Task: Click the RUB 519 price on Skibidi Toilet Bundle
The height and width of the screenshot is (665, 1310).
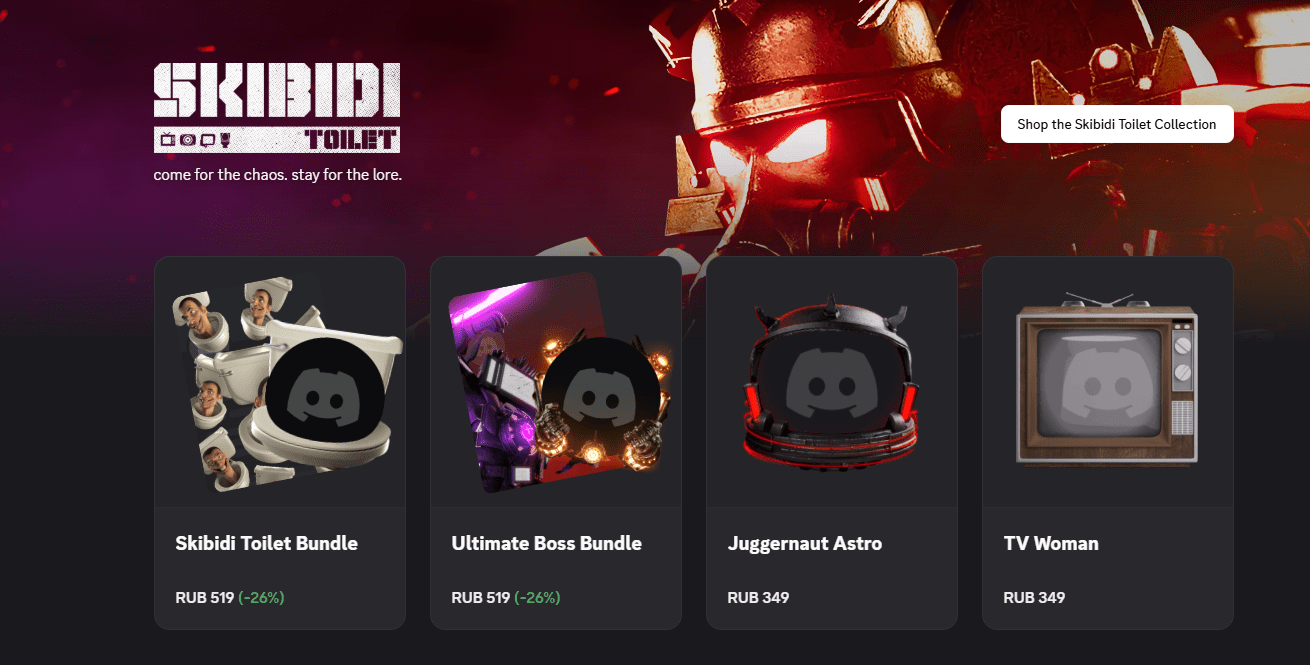Action: pos(204,598)
